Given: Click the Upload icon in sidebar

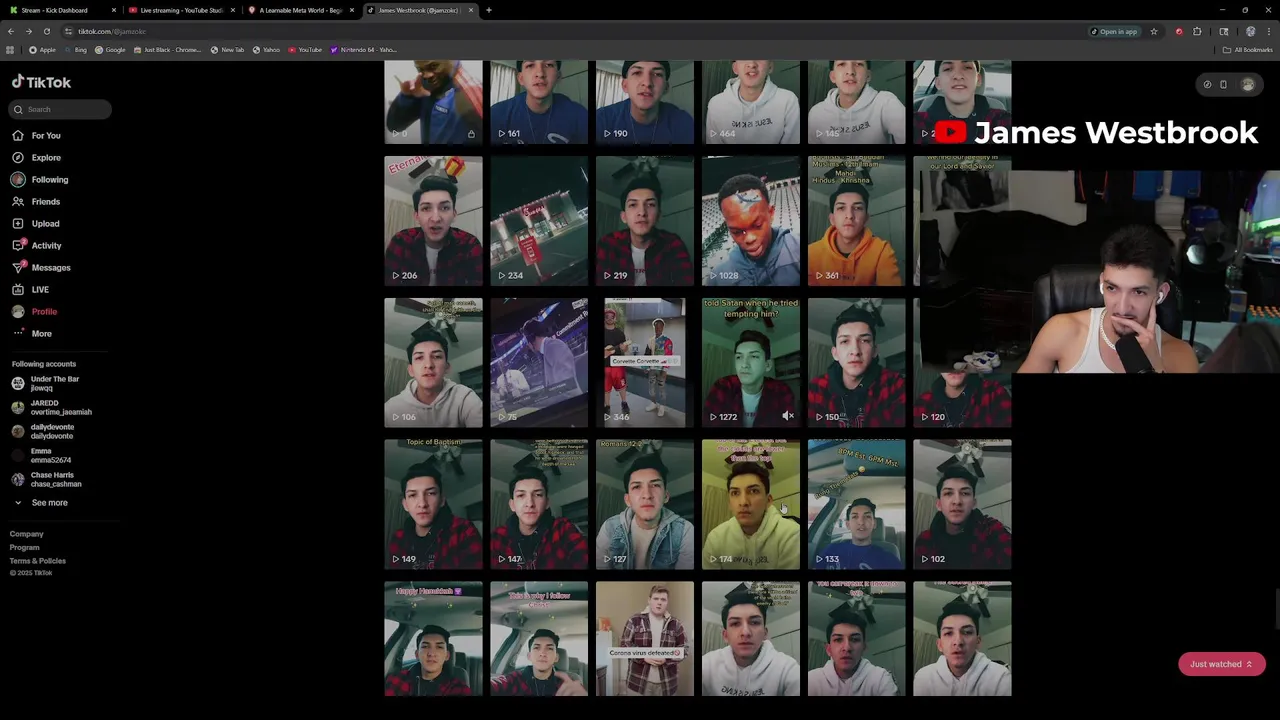Looking at the screenshot, I should [18, 223].
